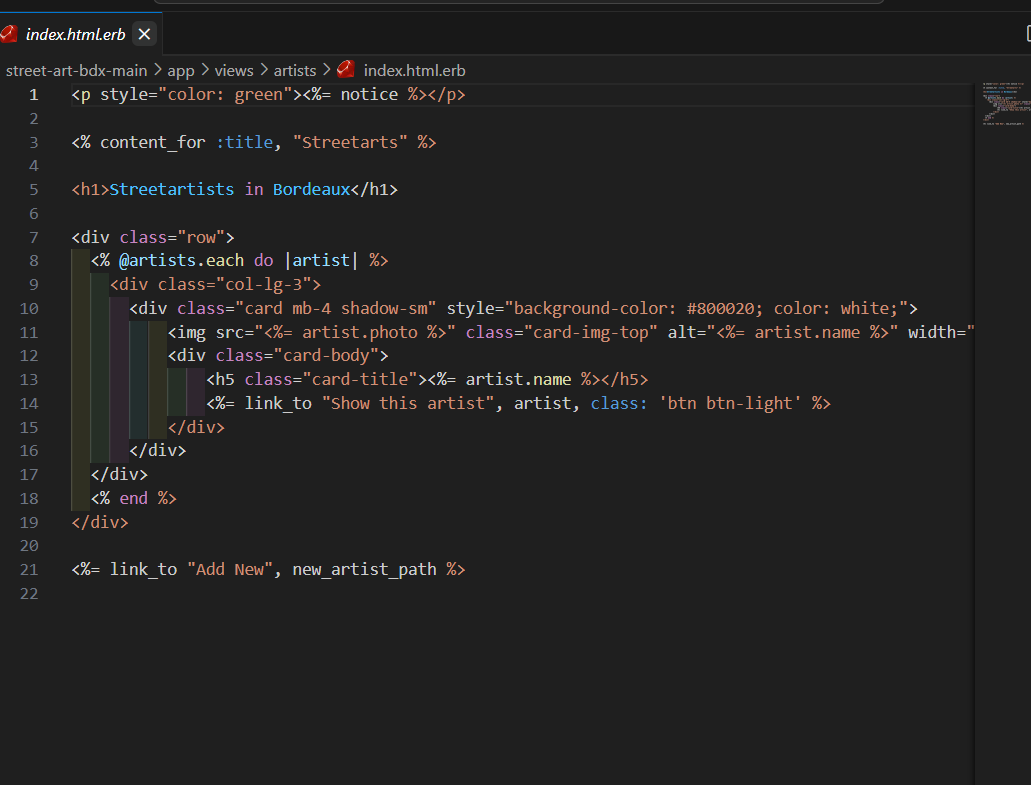
Task: Click line number 21 in the gutter
Action: 29,569
